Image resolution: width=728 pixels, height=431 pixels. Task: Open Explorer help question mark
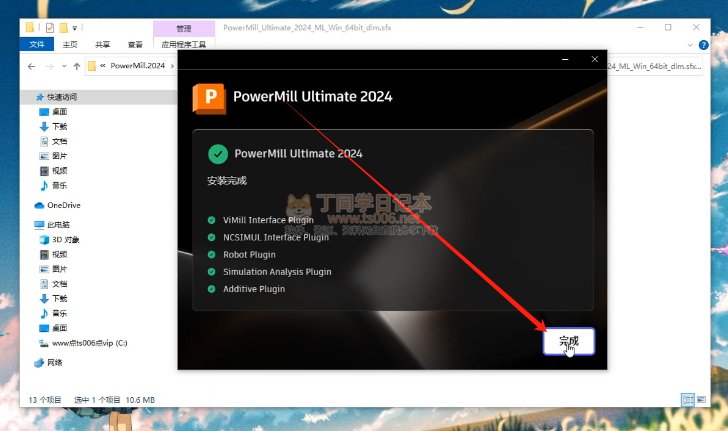[703, 45]
